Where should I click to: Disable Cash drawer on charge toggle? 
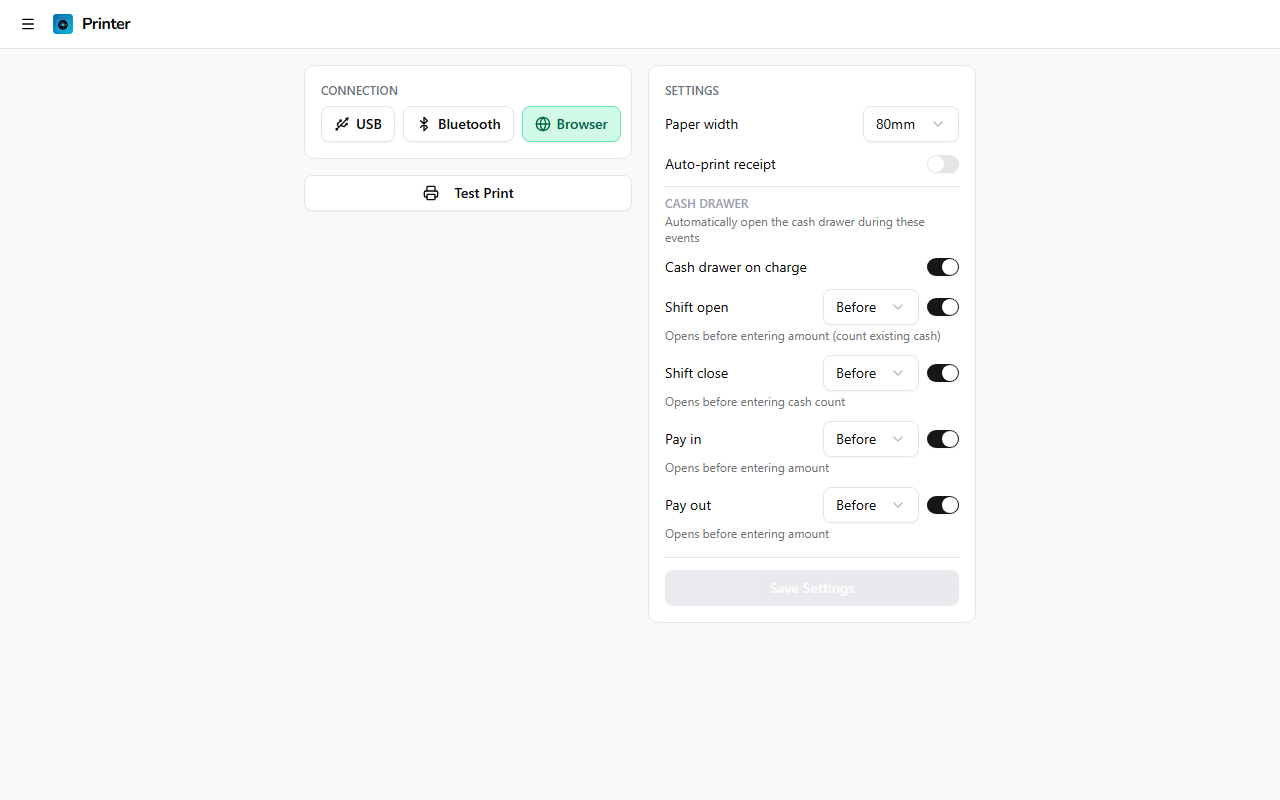942,267
